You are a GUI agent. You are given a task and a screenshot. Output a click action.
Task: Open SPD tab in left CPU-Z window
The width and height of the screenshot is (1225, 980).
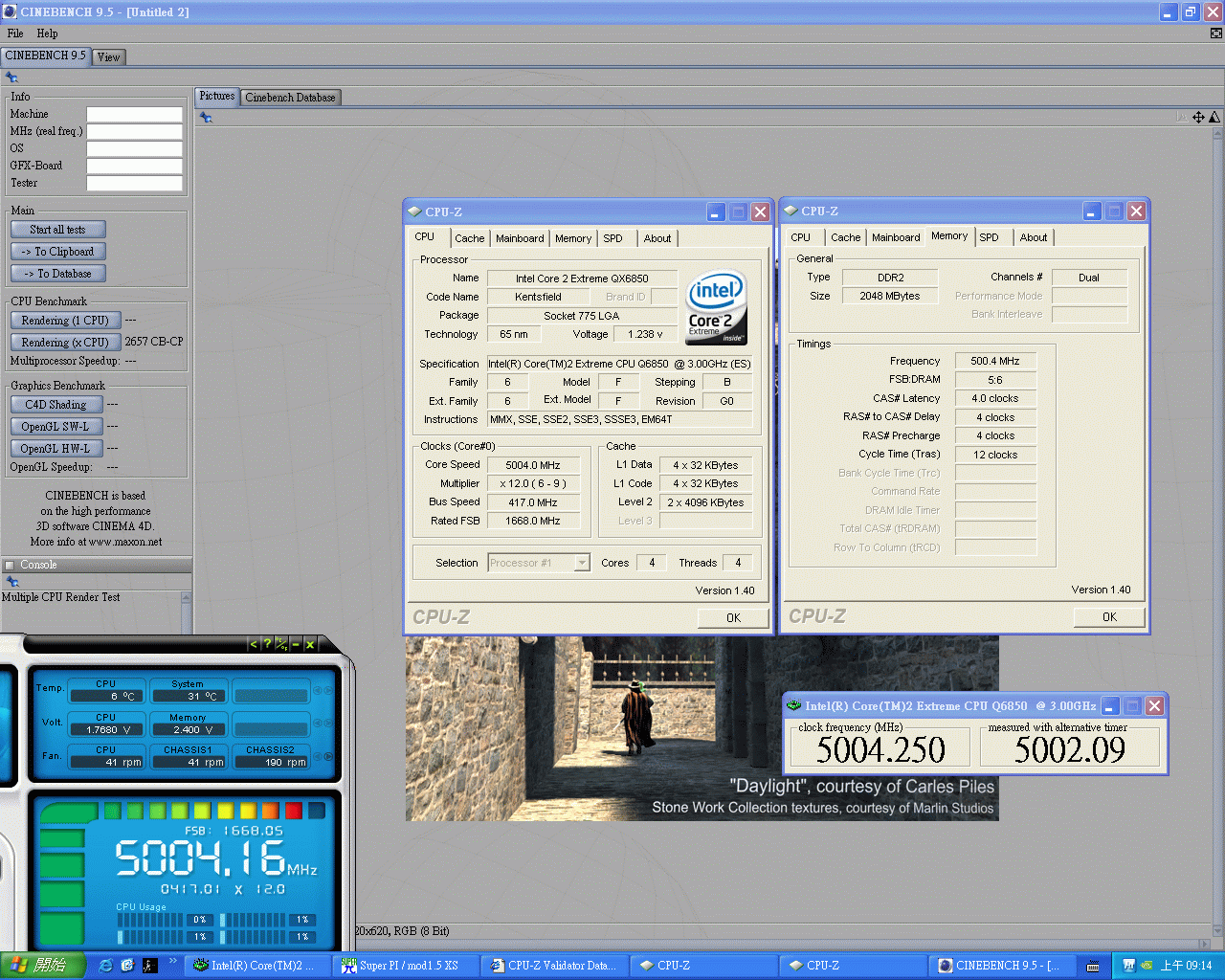pyautogui.click(x=612, y=238)
